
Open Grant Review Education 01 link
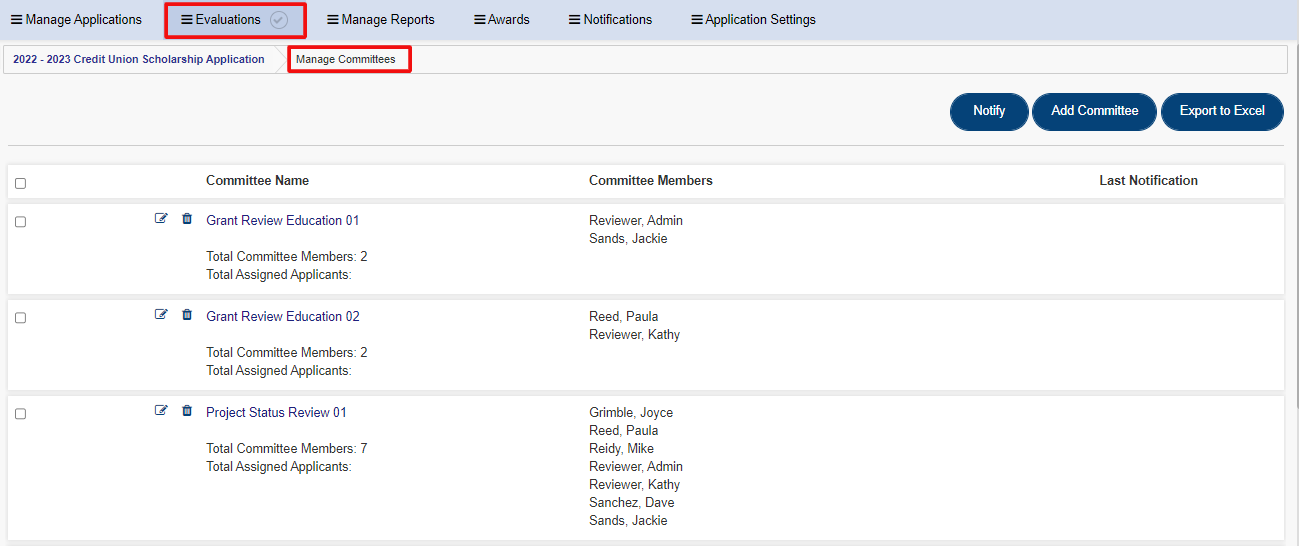click(283, 220)
